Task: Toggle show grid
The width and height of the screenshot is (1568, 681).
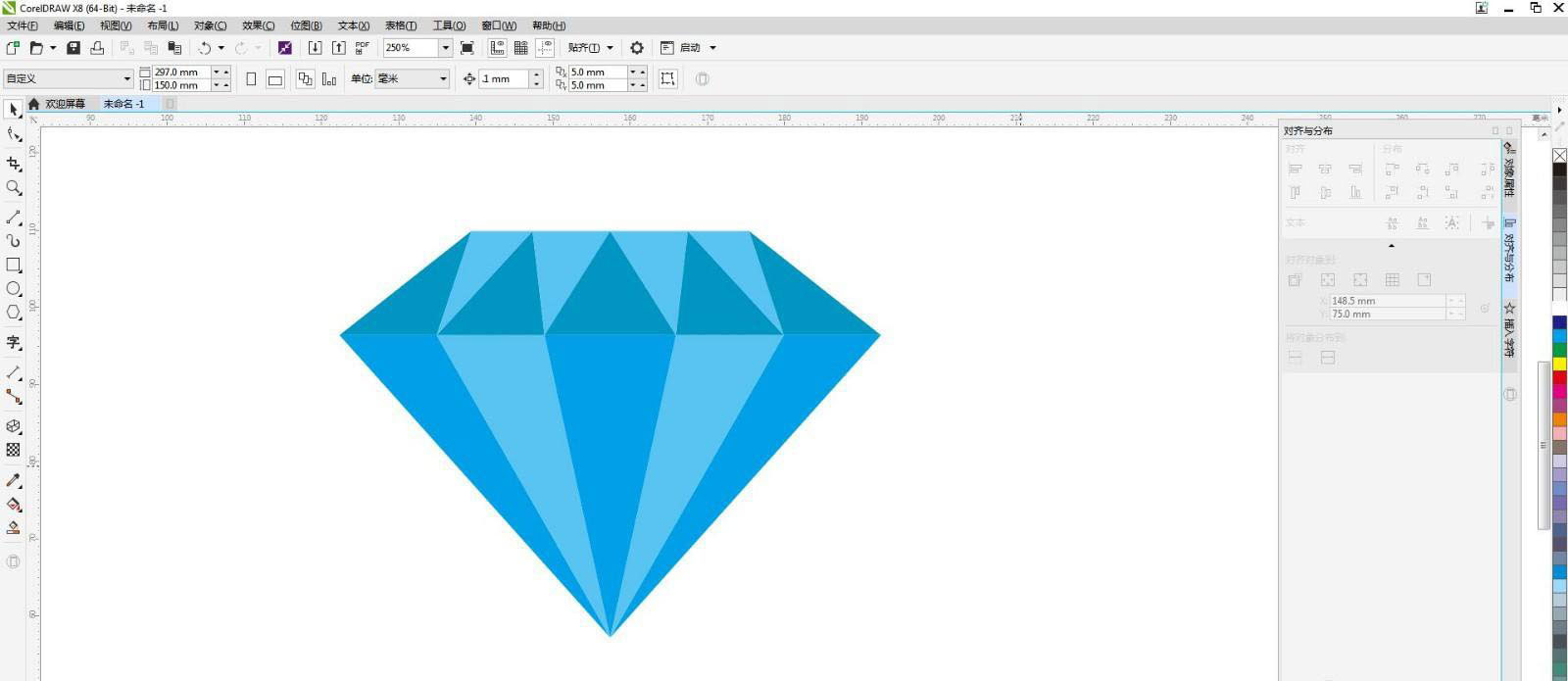Action: point(520,47)
